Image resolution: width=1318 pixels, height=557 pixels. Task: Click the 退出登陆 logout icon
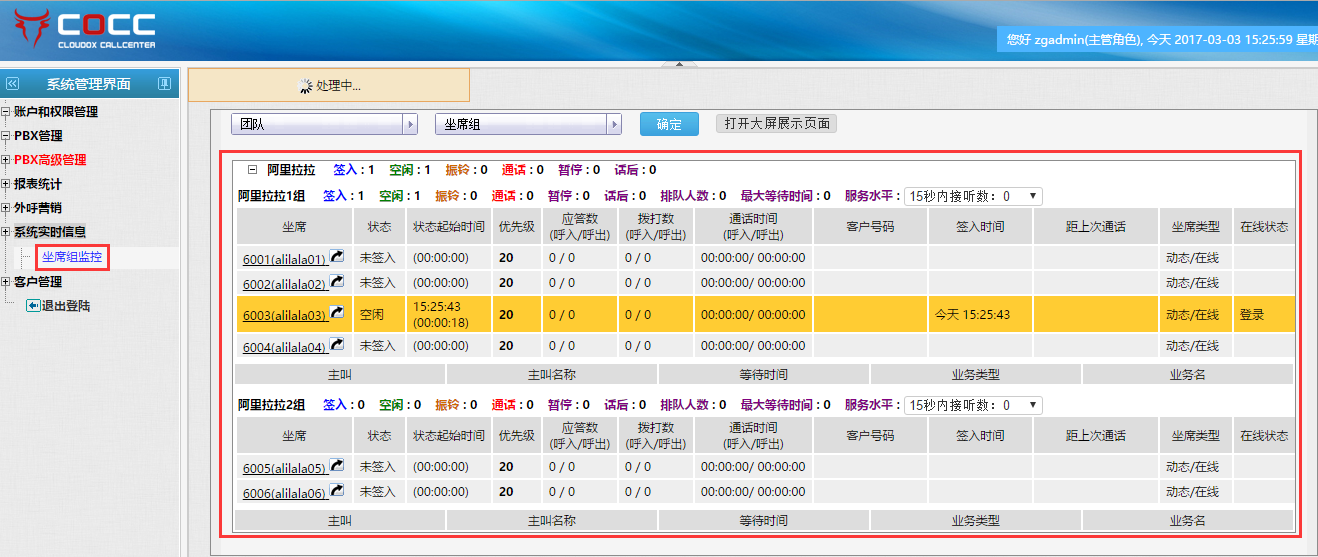pos(32,305)
